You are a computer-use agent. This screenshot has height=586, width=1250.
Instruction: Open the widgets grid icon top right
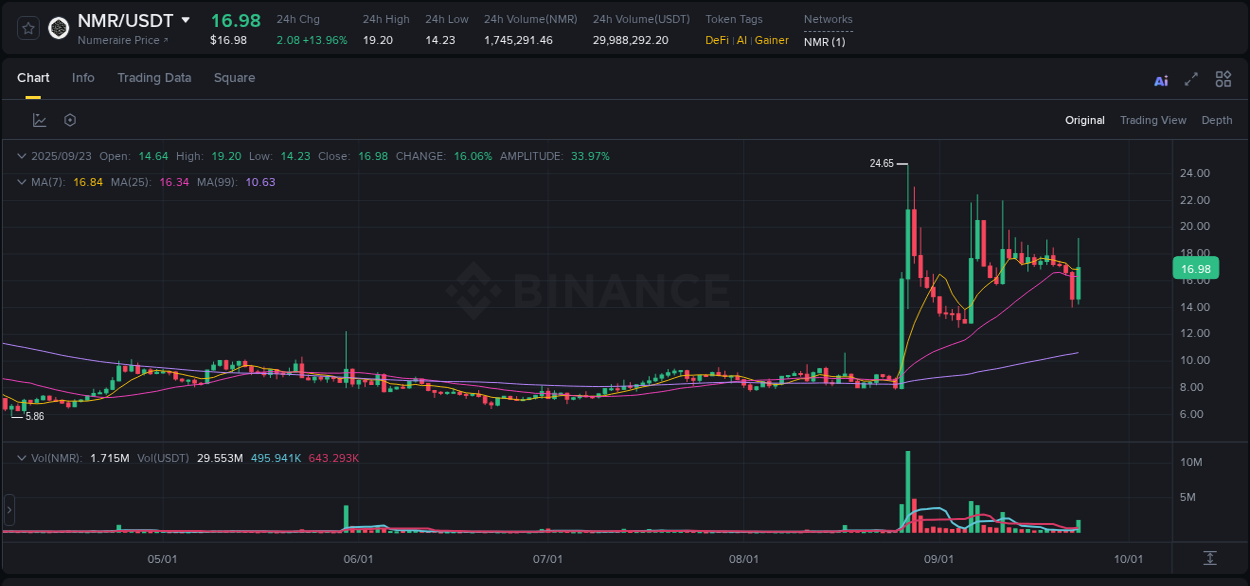1223,78
